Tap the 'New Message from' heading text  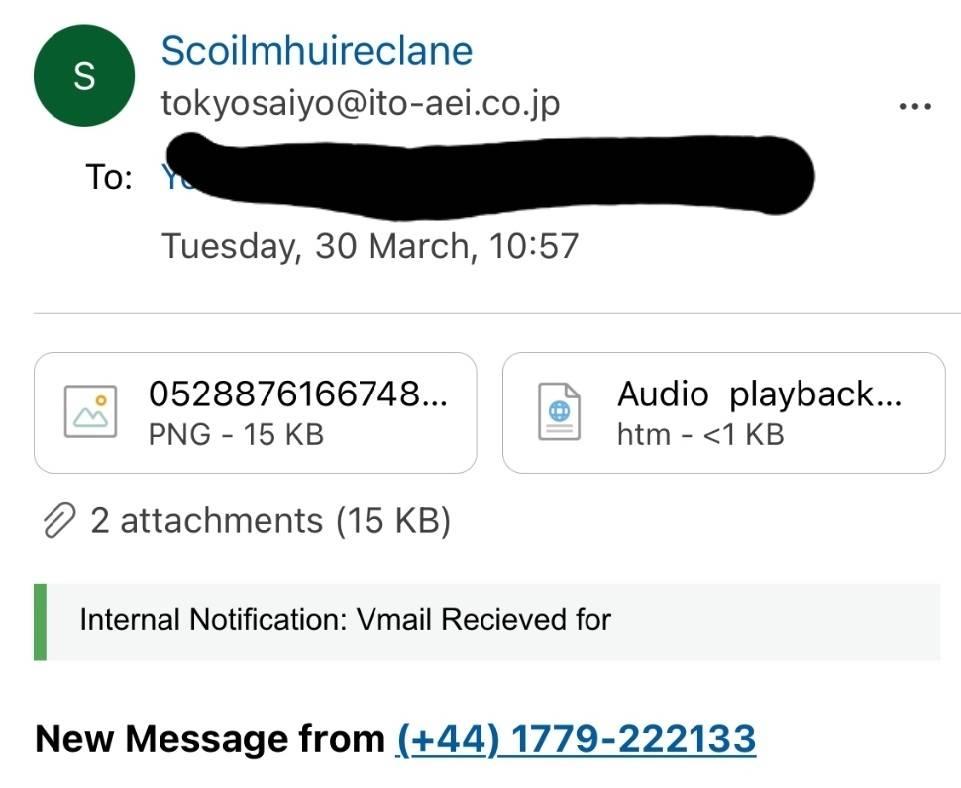click(210, 738)
